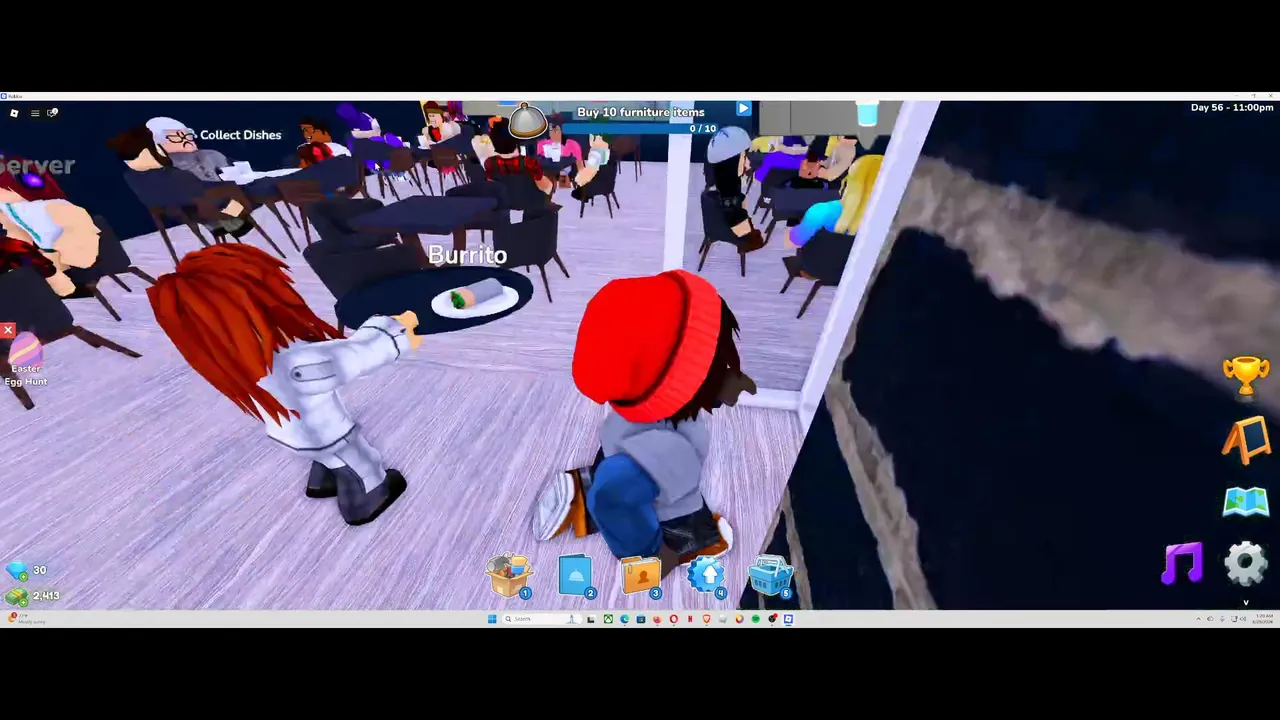Select hotbar slot 2 blue card
This screenshot has height=720, width=1280.
pyautogui.click(x=576, y=576)
